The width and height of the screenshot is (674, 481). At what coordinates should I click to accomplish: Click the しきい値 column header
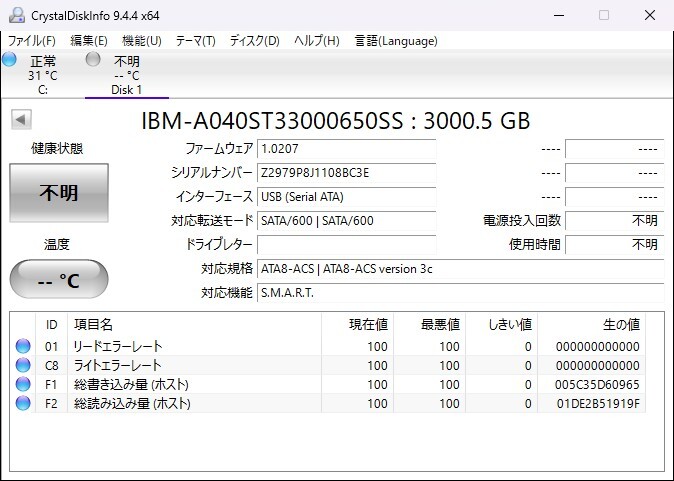[501, 324]
